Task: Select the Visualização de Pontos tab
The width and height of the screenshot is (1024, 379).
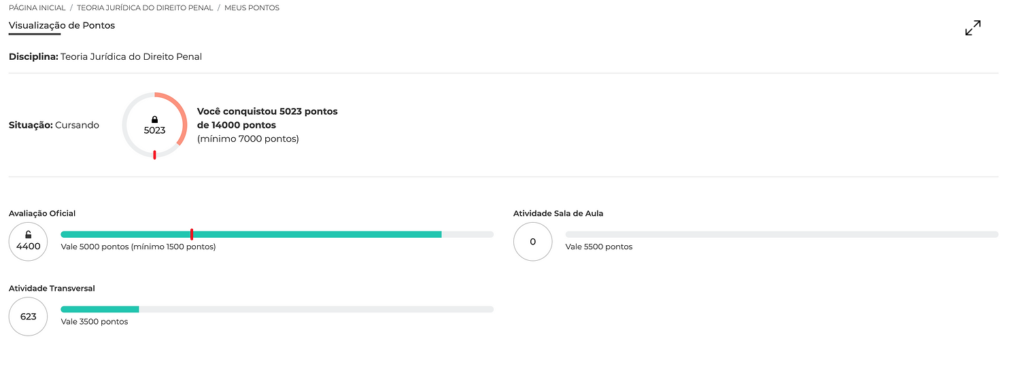Action: click(61, 25)
